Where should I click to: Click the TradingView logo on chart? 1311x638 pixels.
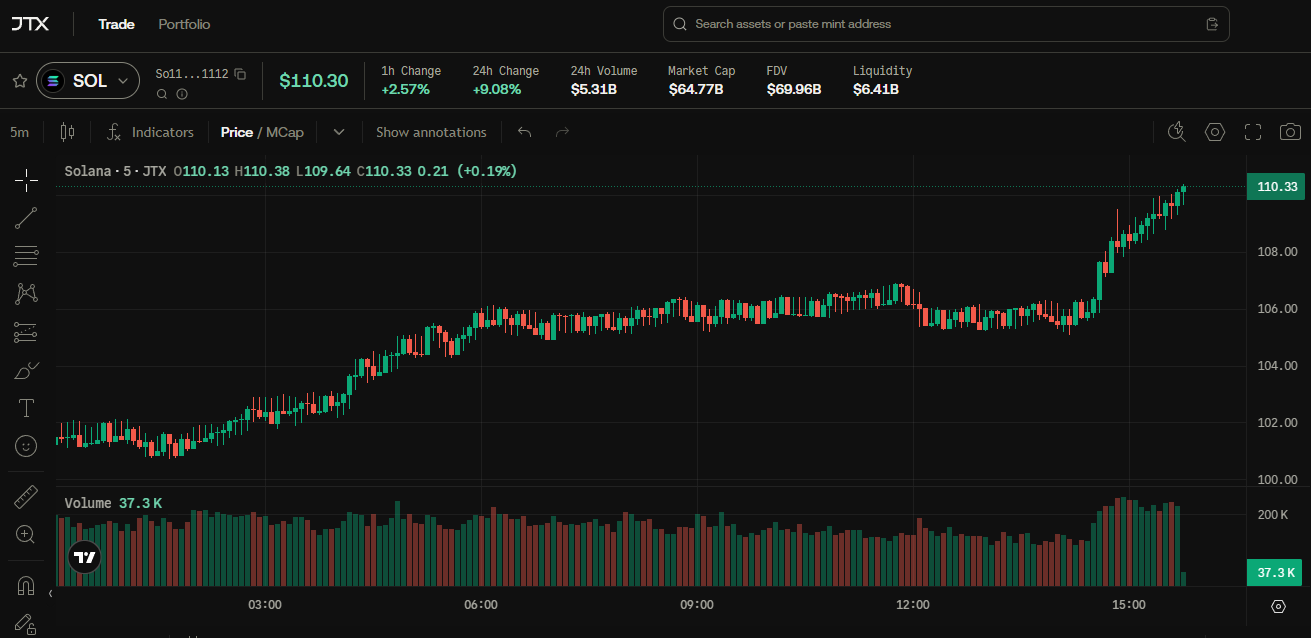pos(85,558)
